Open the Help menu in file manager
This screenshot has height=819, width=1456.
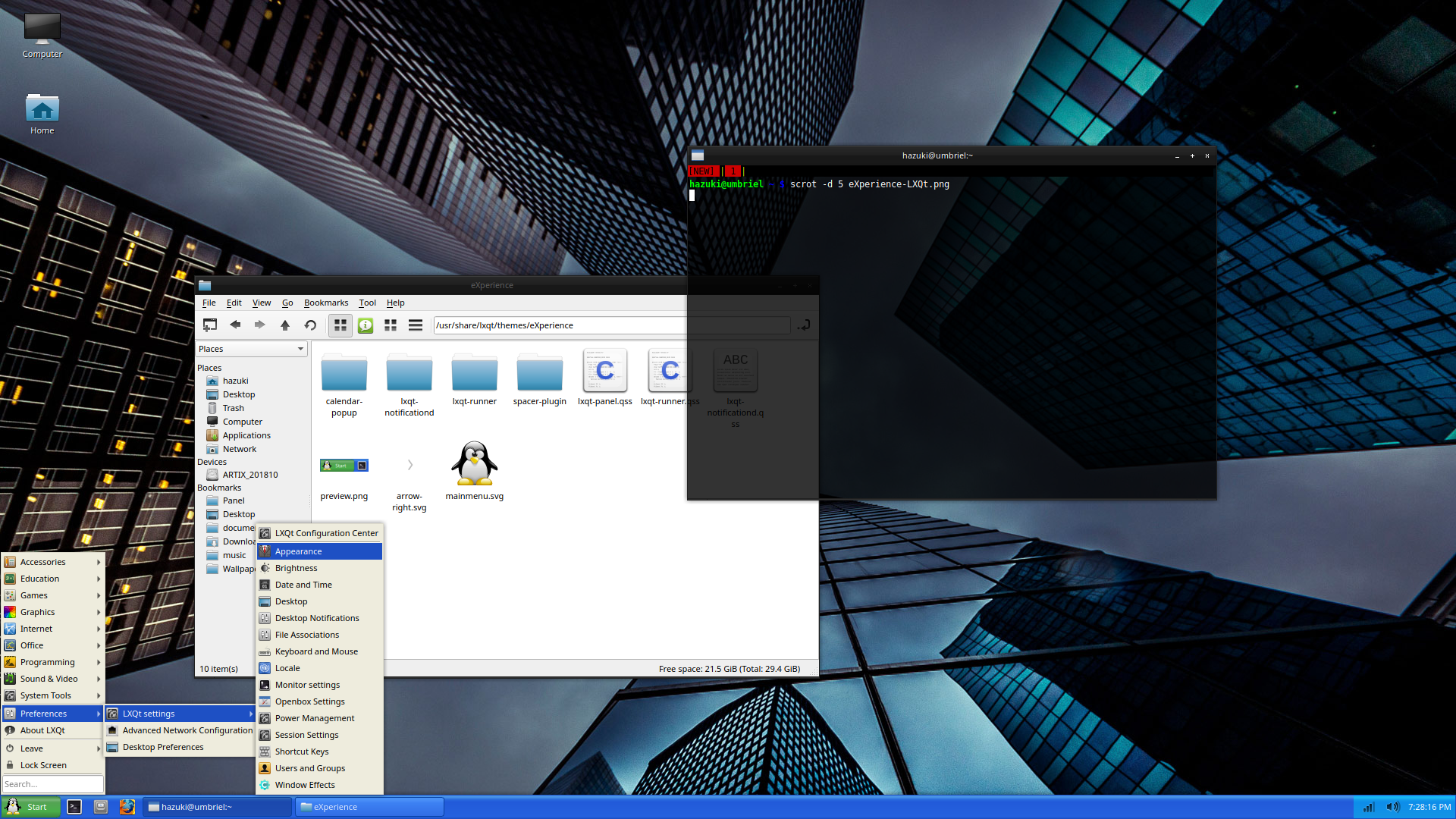pos(395,303)
